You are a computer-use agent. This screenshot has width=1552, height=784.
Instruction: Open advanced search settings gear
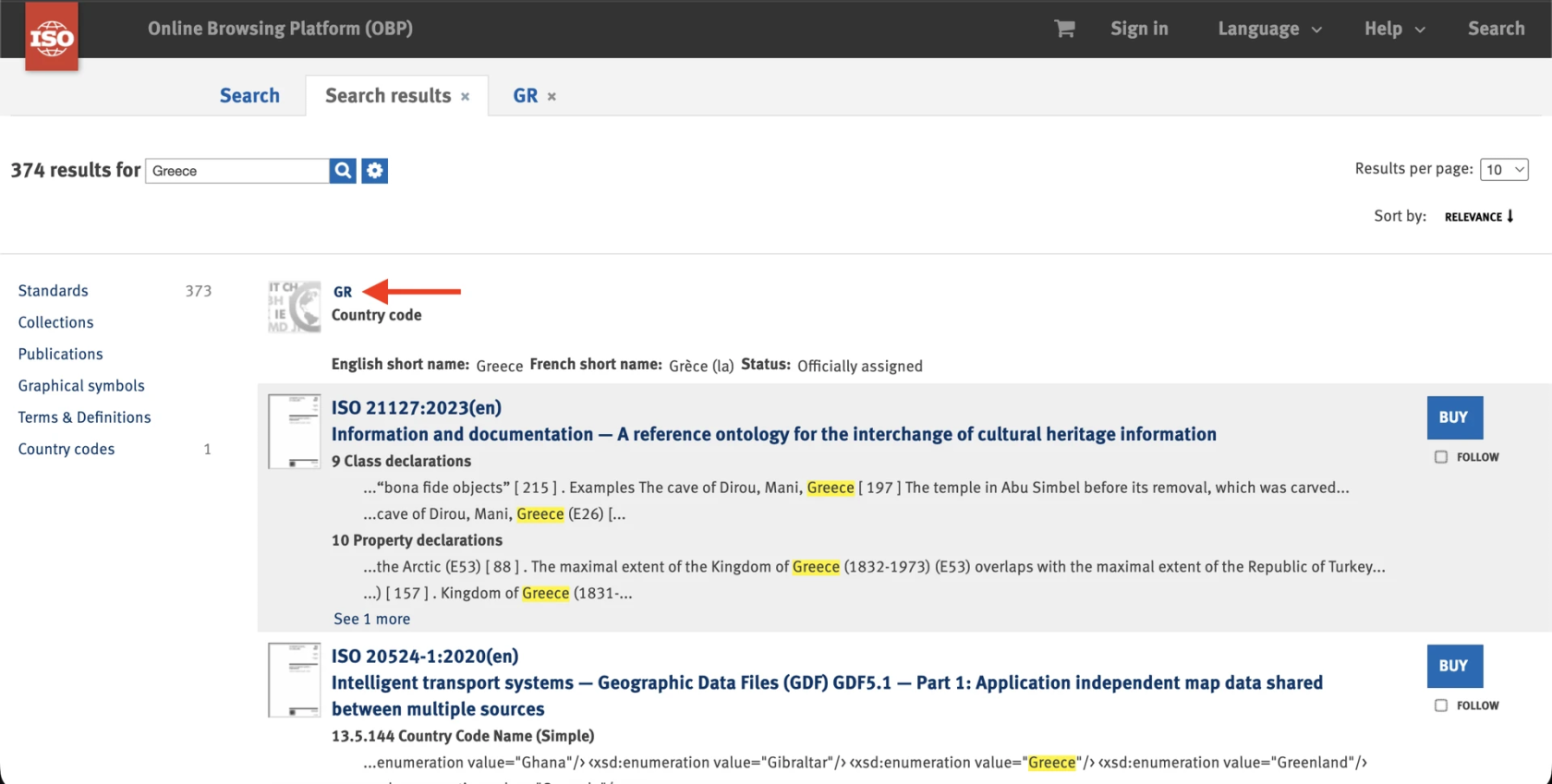(374, 171)
